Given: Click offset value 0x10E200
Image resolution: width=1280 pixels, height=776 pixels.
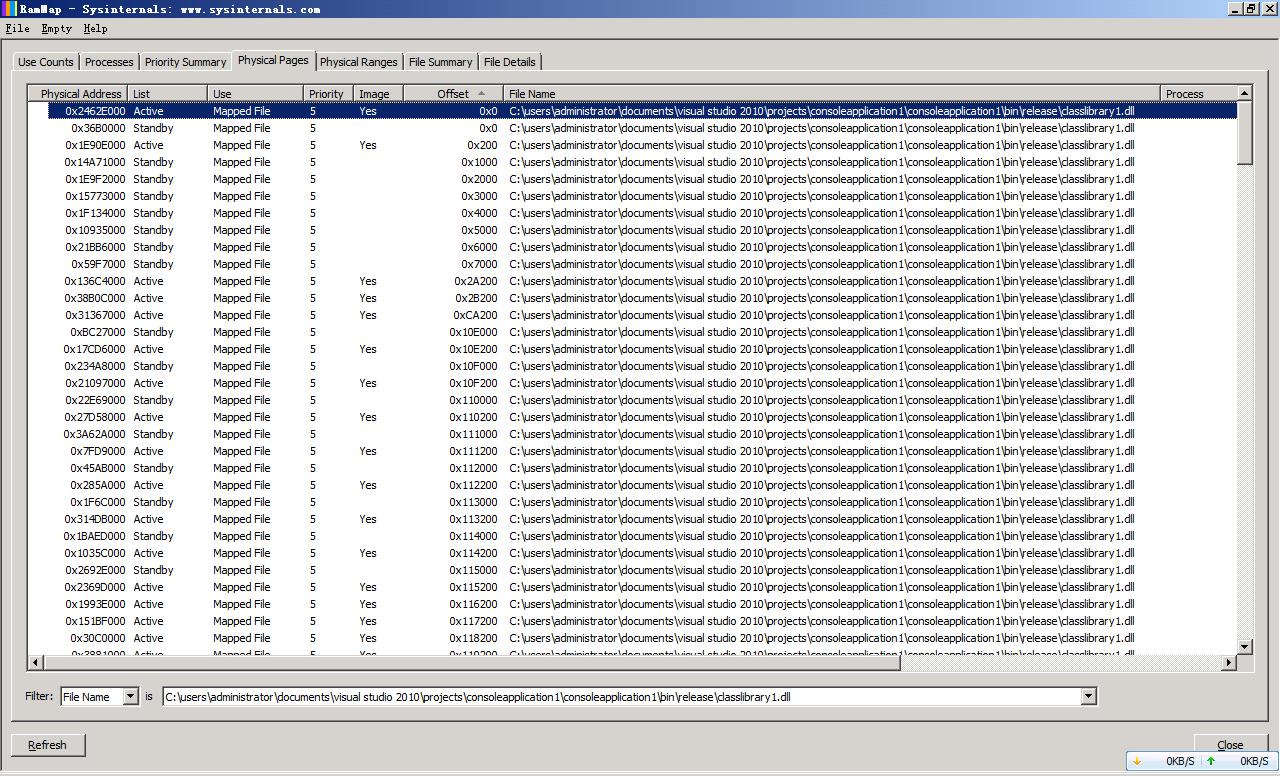Looking at the screenshot, I should pos(473,349).
